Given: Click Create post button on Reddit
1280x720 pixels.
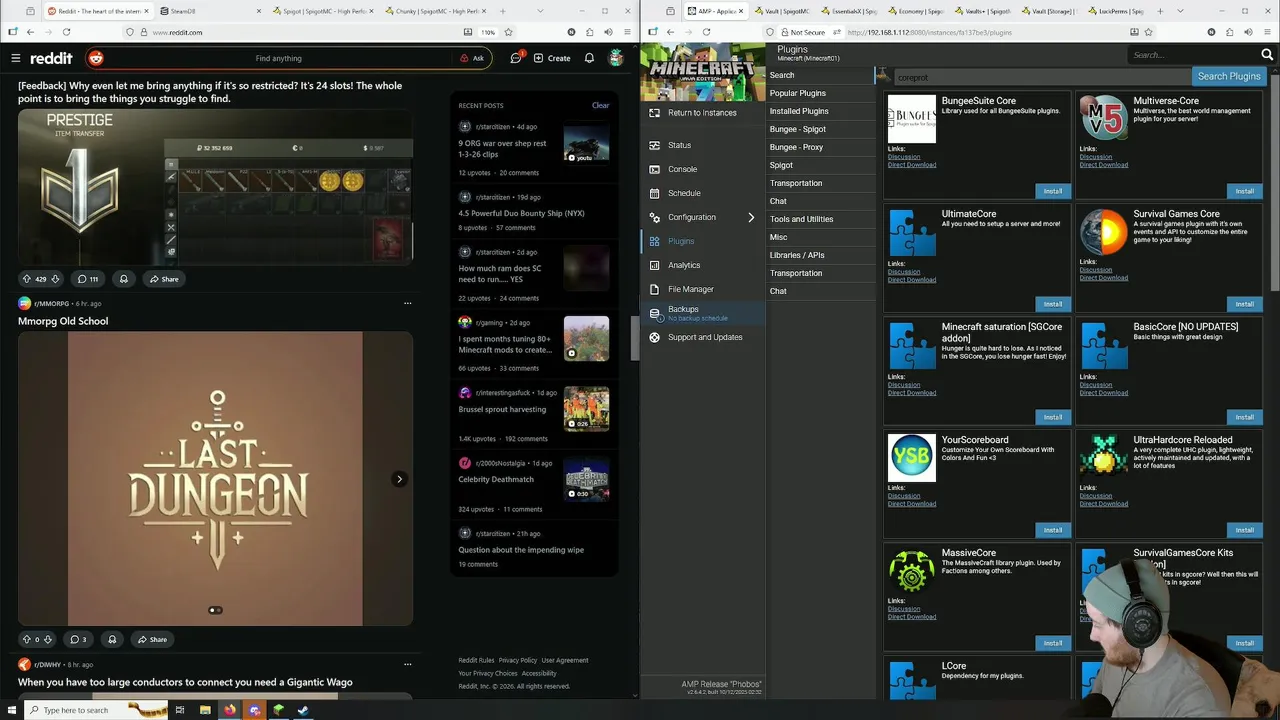Looking at the screenshot, I should [x=552, y=58].
